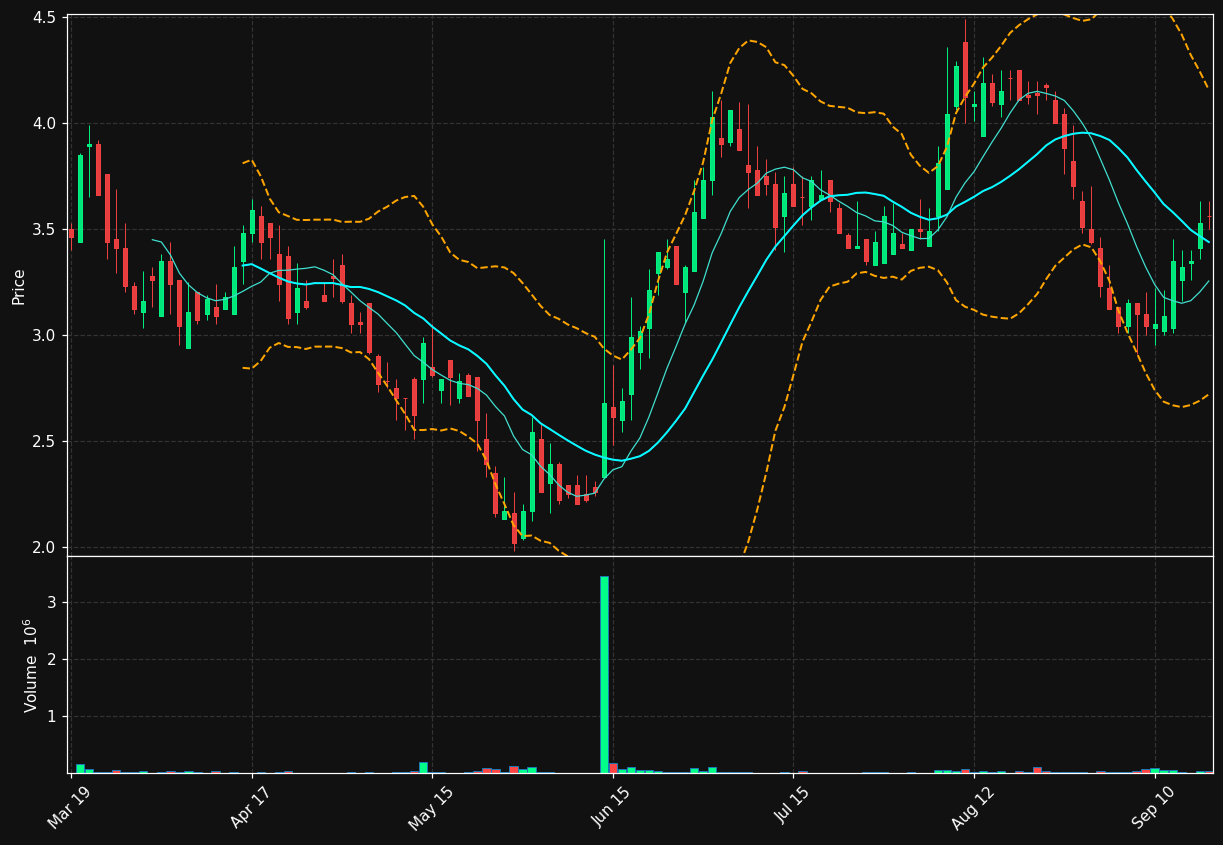The image size is (1223, 845).
Task: Click the 'Apr 17' date label
Action: [x=250, y=806]
